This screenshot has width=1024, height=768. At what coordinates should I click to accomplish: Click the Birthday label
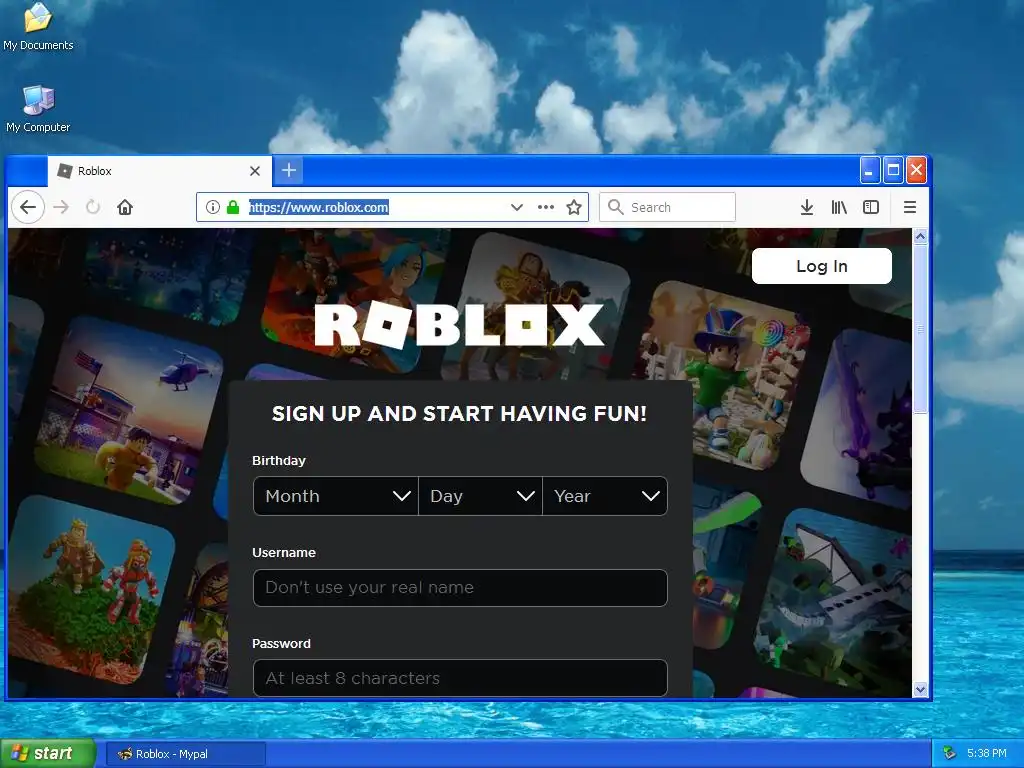[279, 460]
